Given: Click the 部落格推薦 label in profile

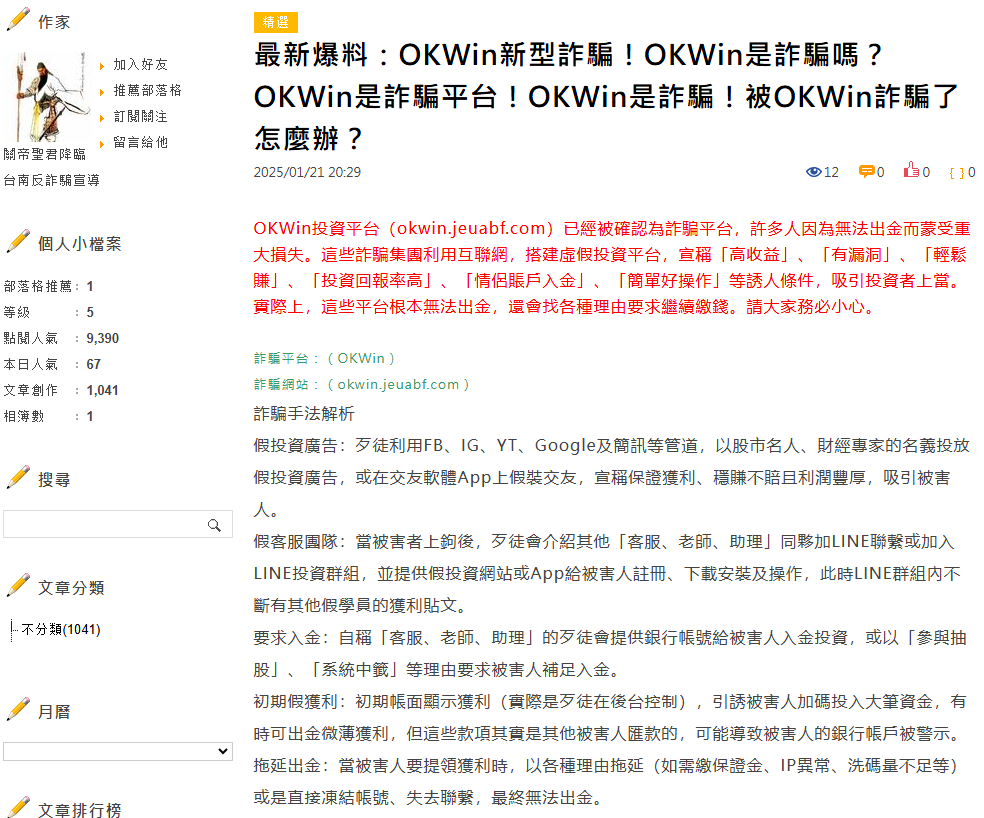Looking at the screenshot, I should [38, 286].
